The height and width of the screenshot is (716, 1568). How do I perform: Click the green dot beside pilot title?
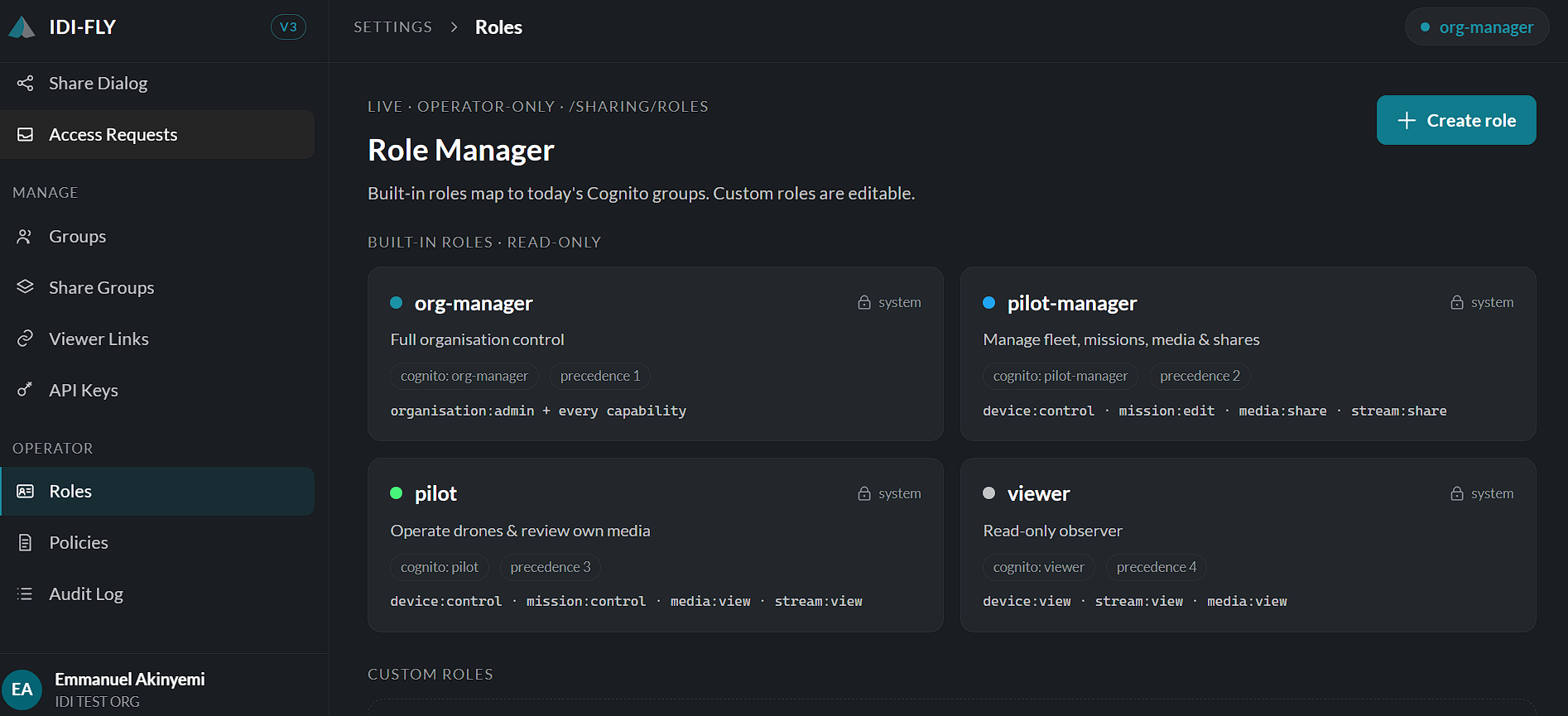tap(396, 493)
